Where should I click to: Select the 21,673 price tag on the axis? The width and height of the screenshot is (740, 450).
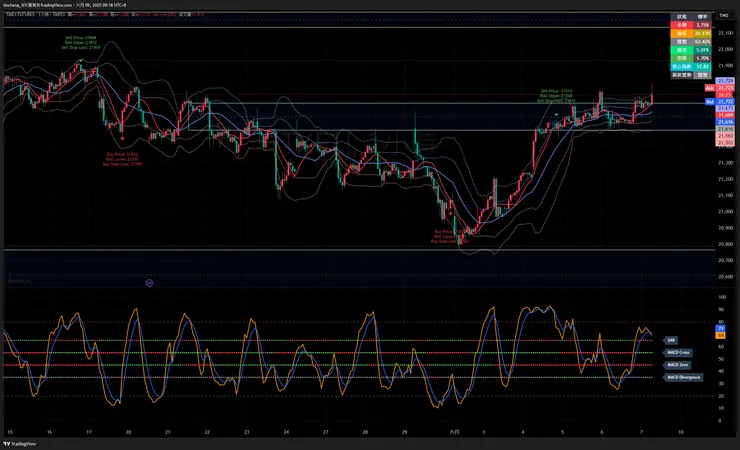click(x=725, y=108)
